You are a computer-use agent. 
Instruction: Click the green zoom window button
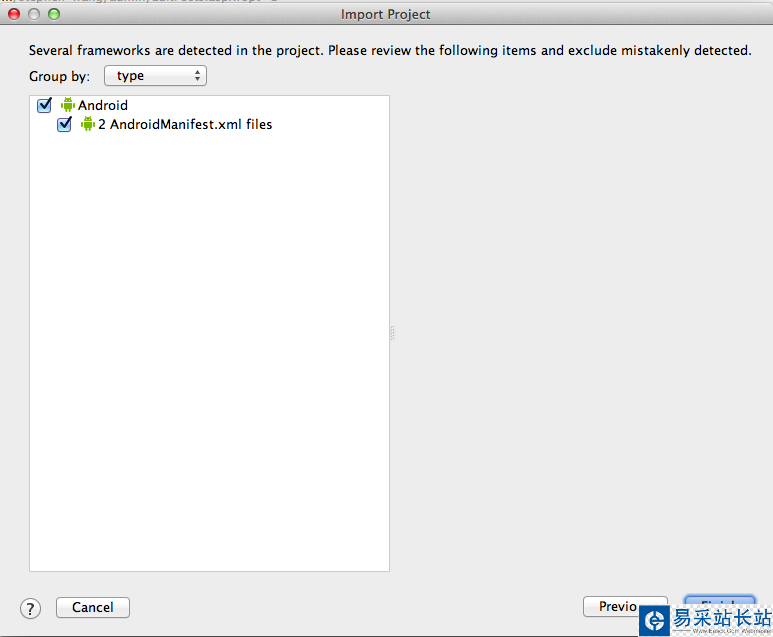(54, 14)
